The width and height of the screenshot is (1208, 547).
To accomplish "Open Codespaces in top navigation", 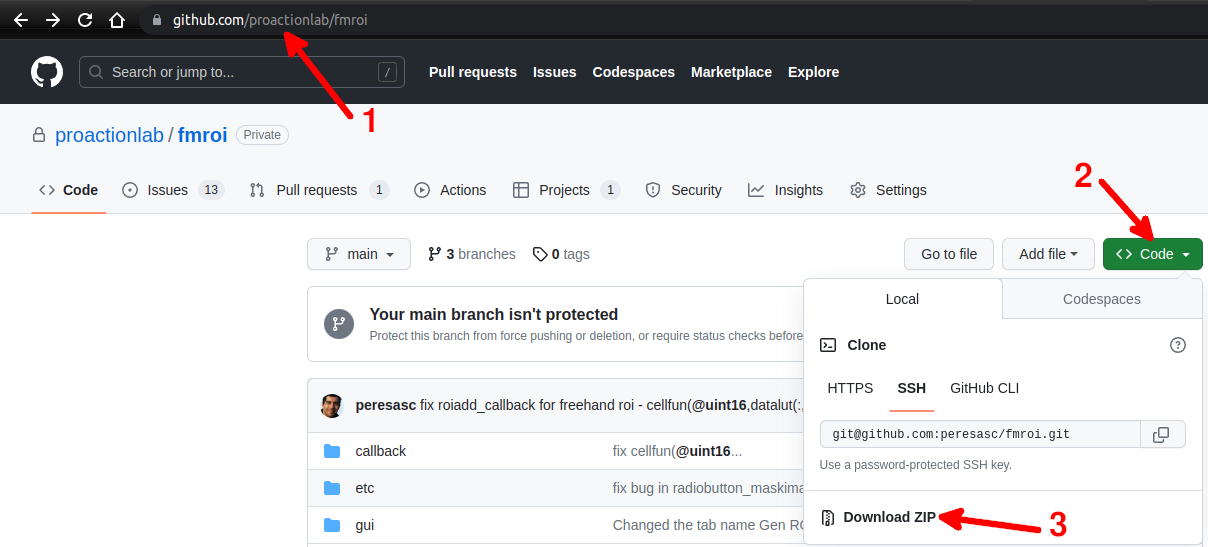I will click(634, 72).
